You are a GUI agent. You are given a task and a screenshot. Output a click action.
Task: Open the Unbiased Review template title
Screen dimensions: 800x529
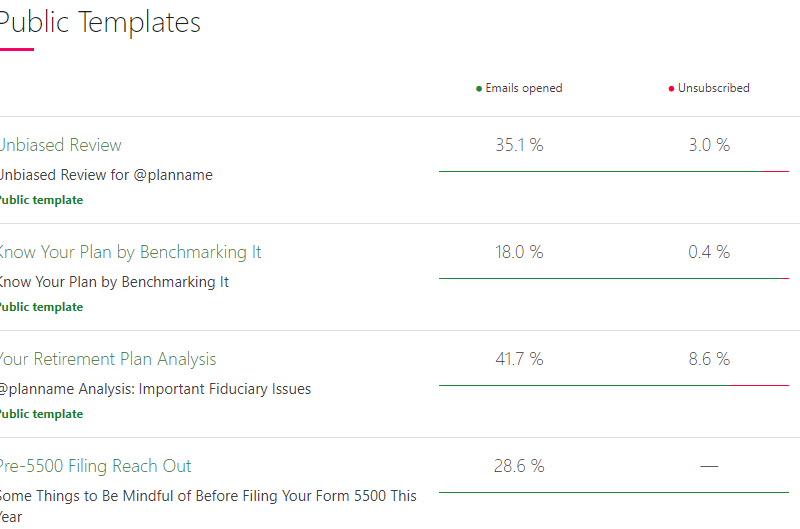click(x=60, y=145)
